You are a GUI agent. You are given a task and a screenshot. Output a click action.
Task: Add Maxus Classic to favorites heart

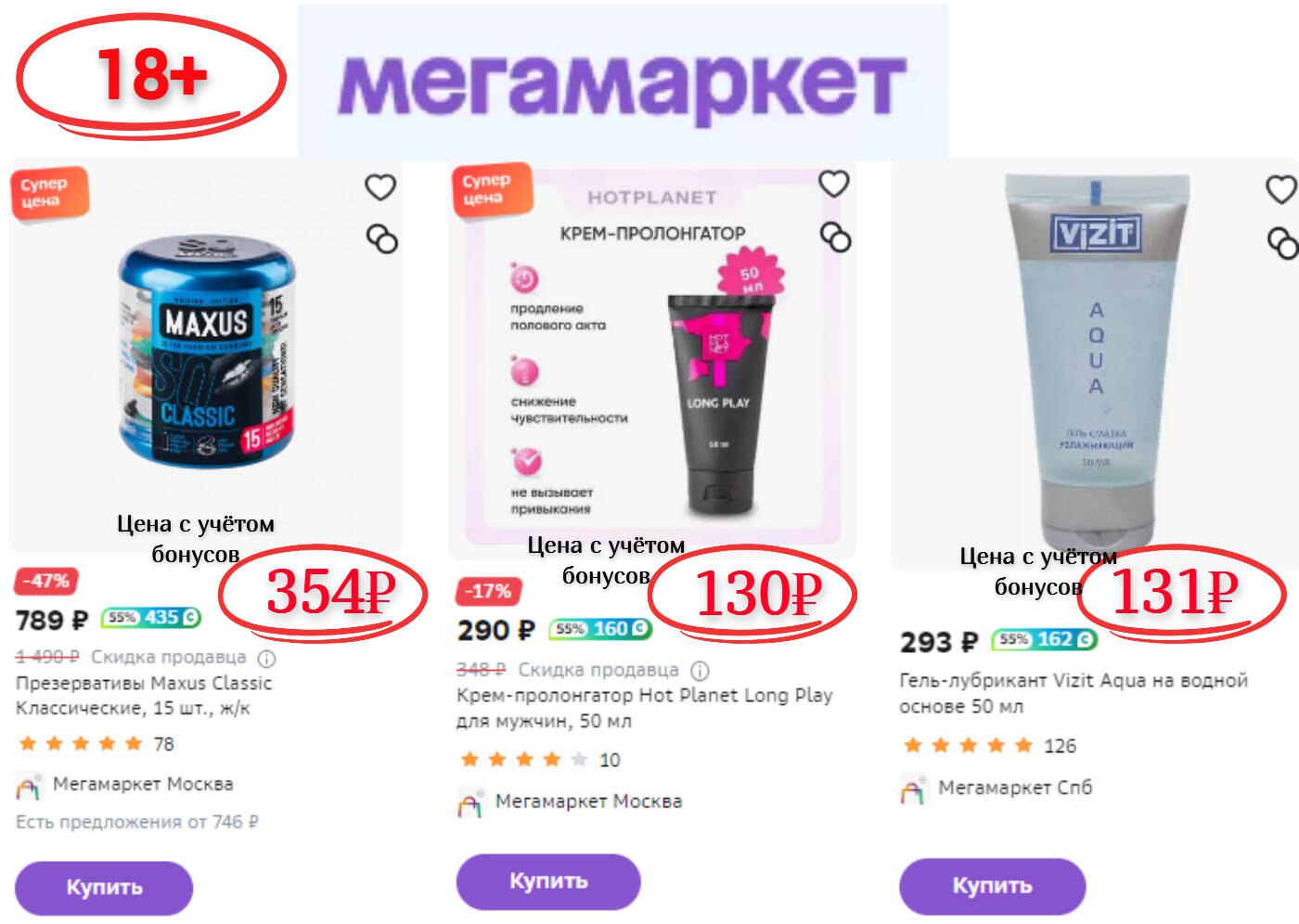[380, 187]
